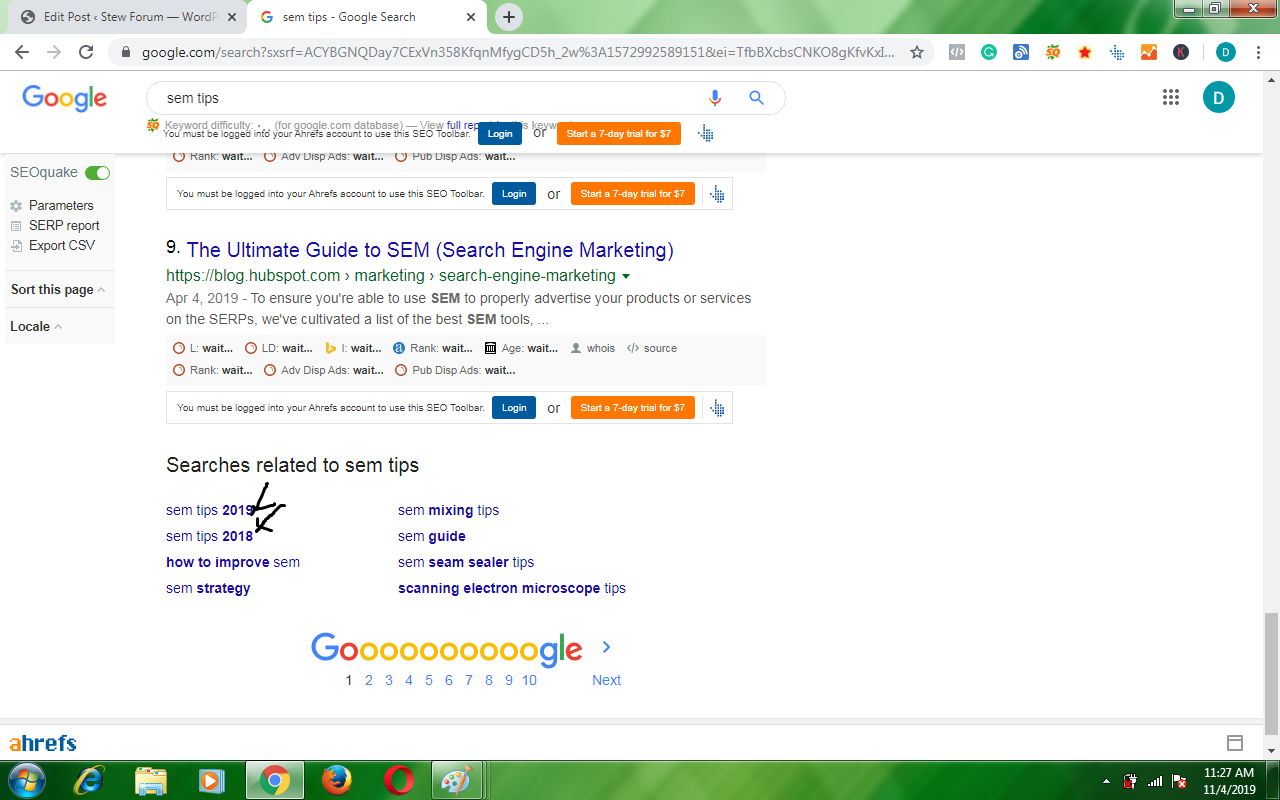The height and width of the screenshot is (800, 1280).
Task: Launch Internet Explorer from the taskbar
Action: (x=89, y=780)
